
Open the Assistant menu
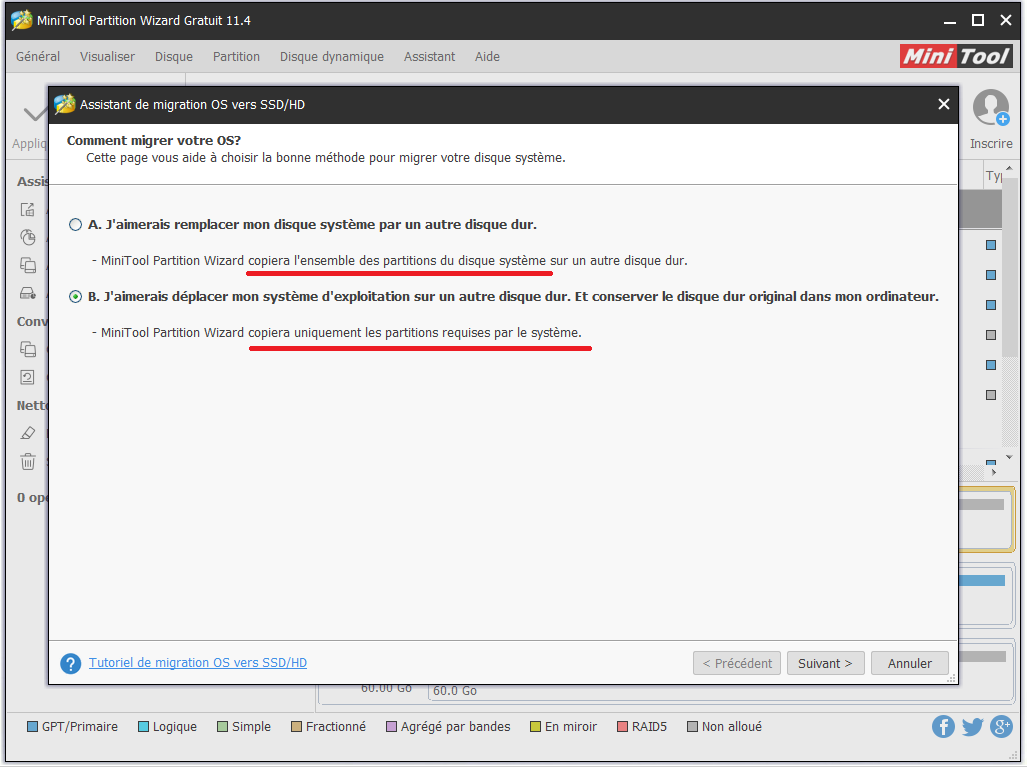tap(430, 57)
